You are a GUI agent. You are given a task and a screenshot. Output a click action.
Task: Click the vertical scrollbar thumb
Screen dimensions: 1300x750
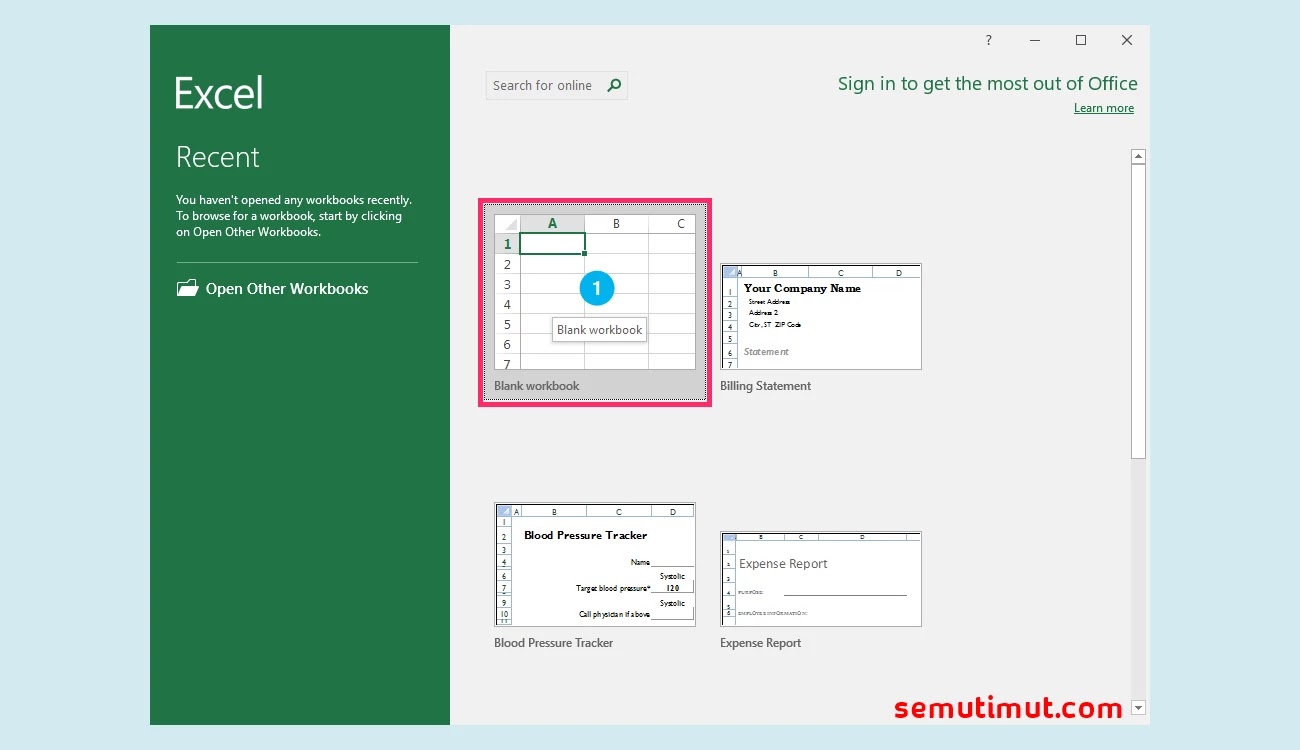[1138, 311]
